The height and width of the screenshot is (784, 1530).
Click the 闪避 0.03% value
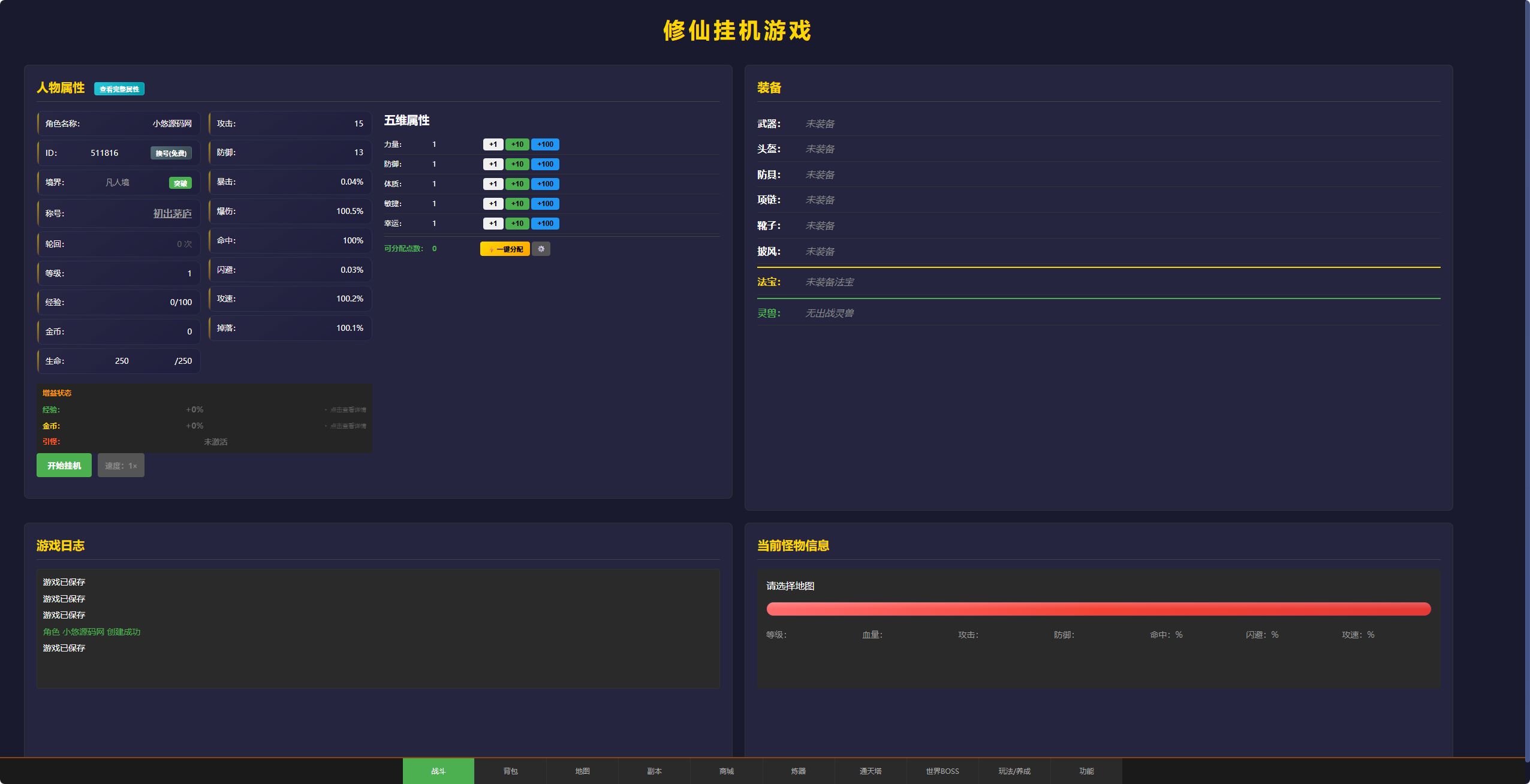(x=352, y=270)
